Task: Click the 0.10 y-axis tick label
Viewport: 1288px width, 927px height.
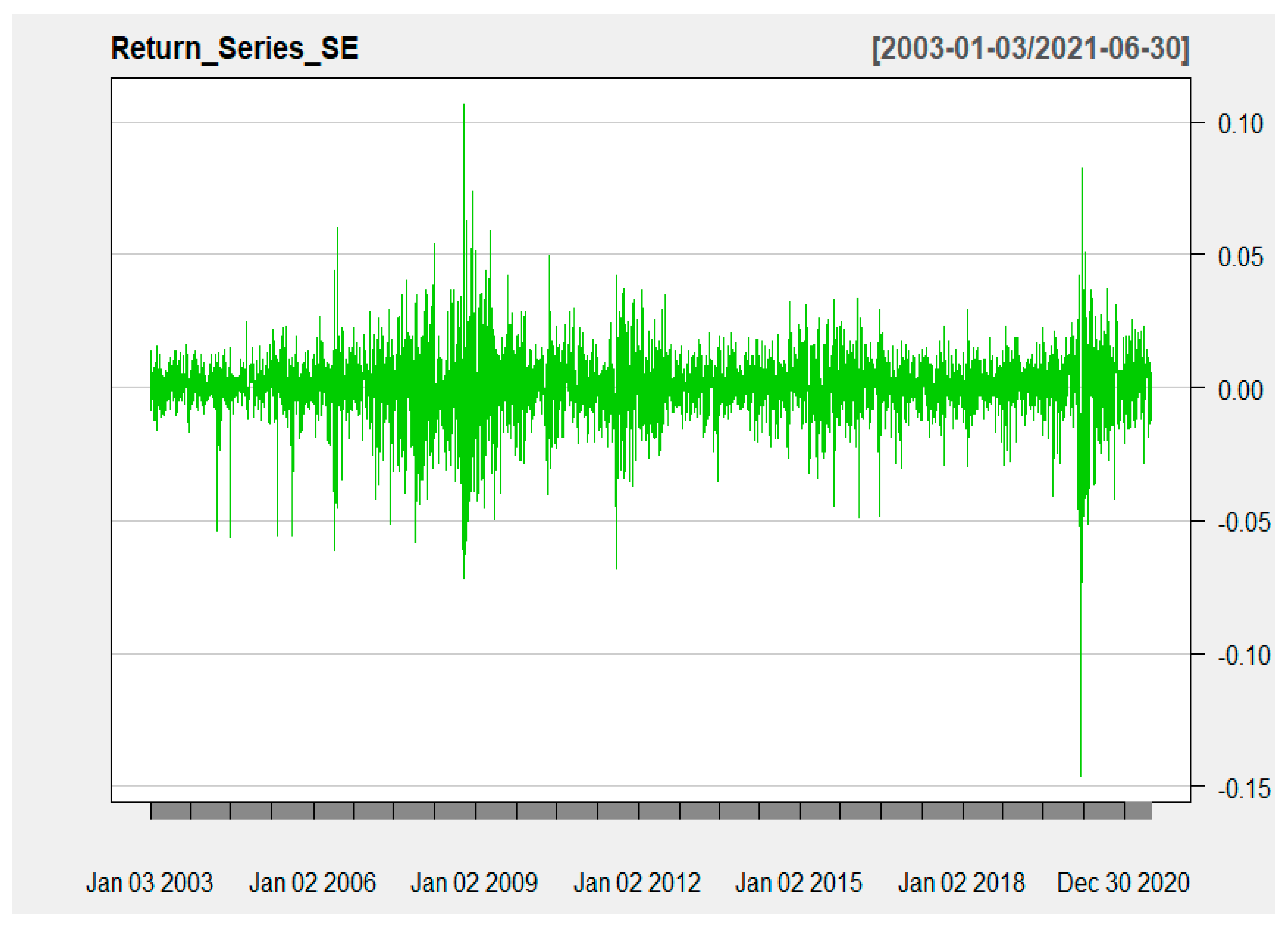Action: click(x=1240, y=124)
